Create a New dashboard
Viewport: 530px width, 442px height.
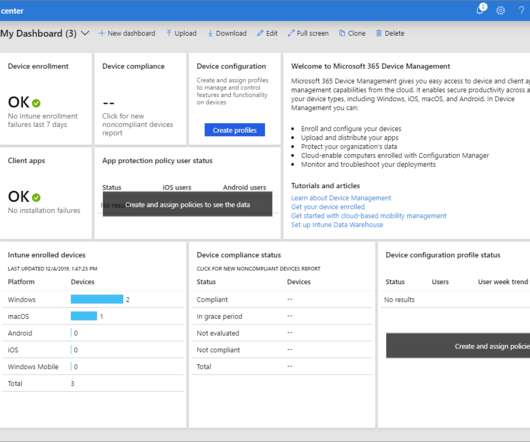point(127,33)
